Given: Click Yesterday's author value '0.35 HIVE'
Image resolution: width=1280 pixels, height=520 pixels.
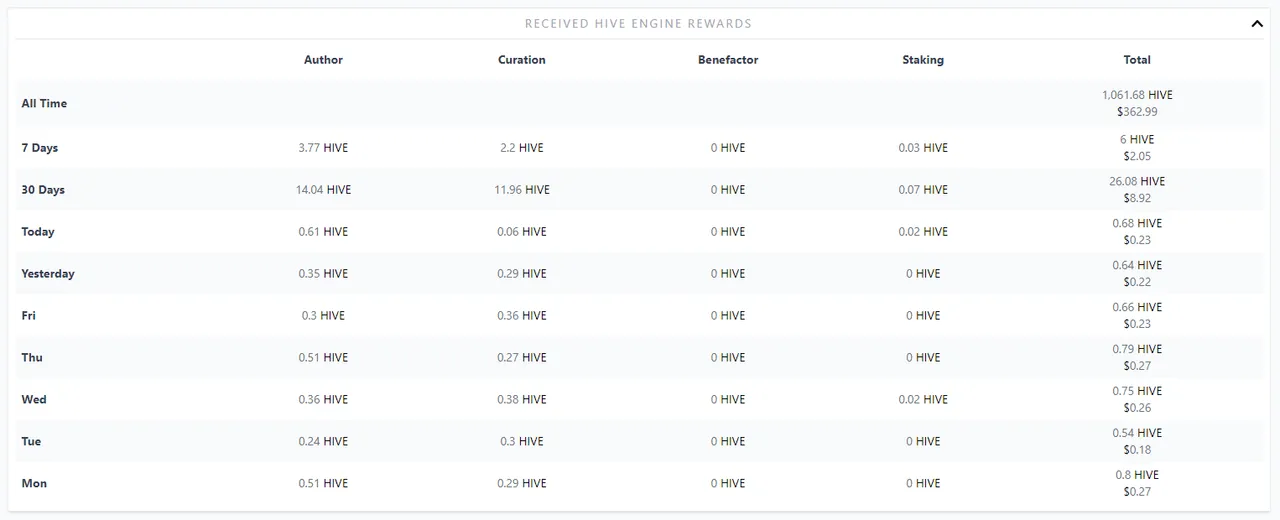Looking at the screenshot, I should [323, 274].
